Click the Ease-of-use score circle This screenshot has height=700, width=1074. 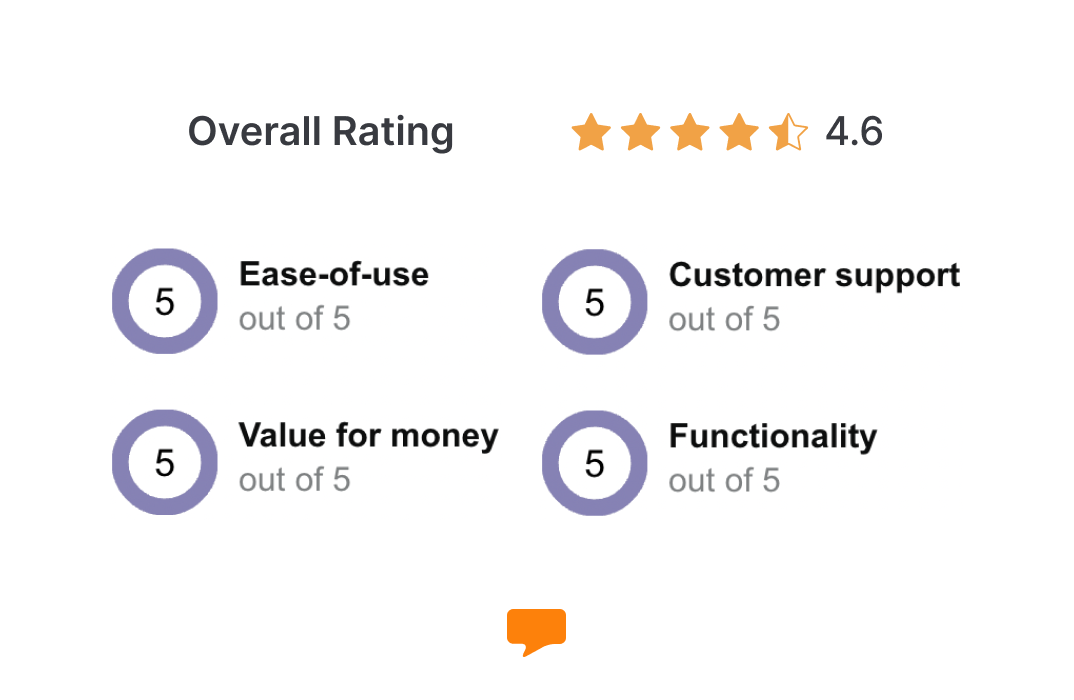point(164,301)
